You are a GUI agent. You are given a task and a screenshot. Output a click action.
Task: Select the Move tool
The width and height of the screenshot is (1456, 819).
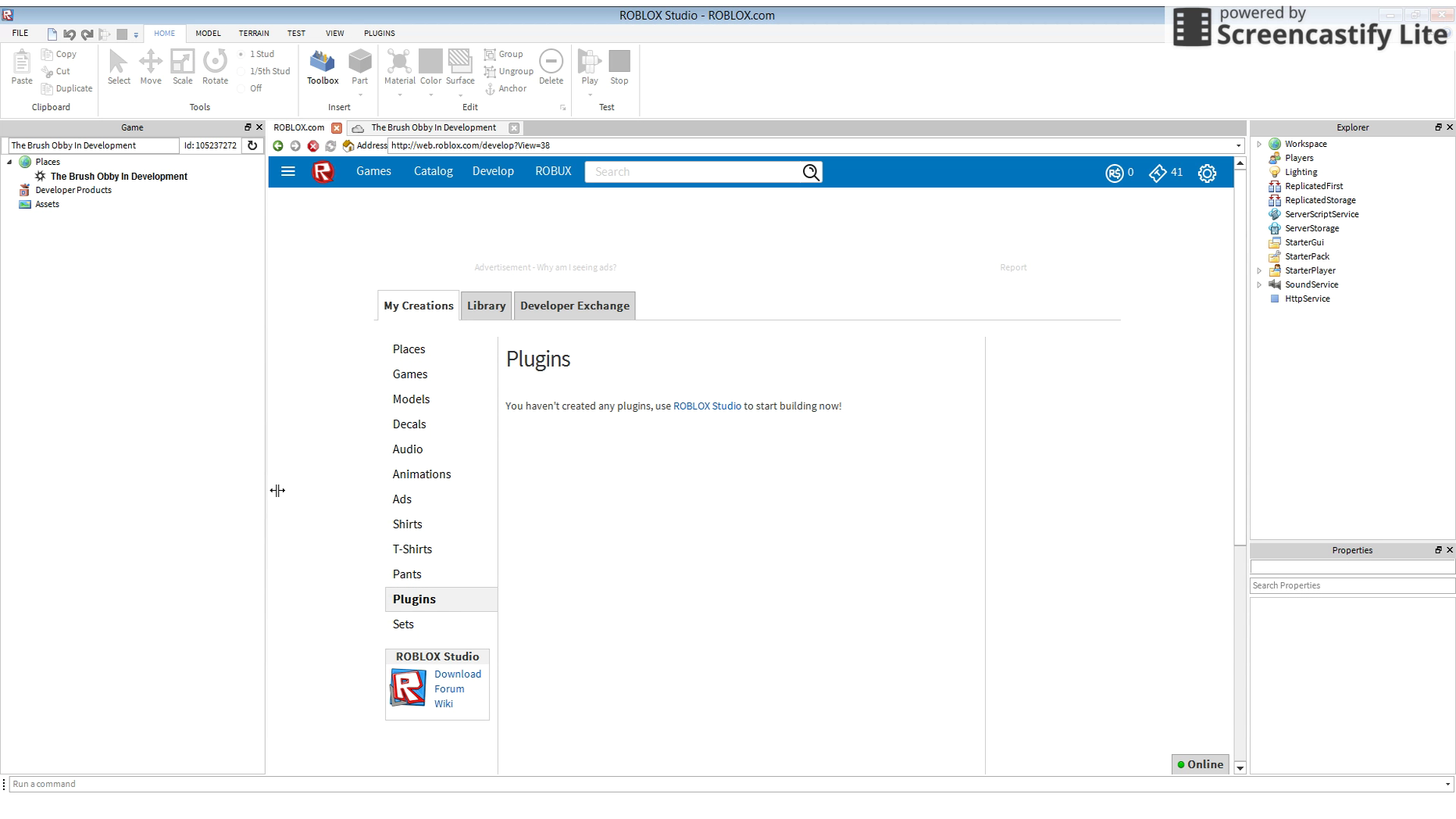click(150, 67)
